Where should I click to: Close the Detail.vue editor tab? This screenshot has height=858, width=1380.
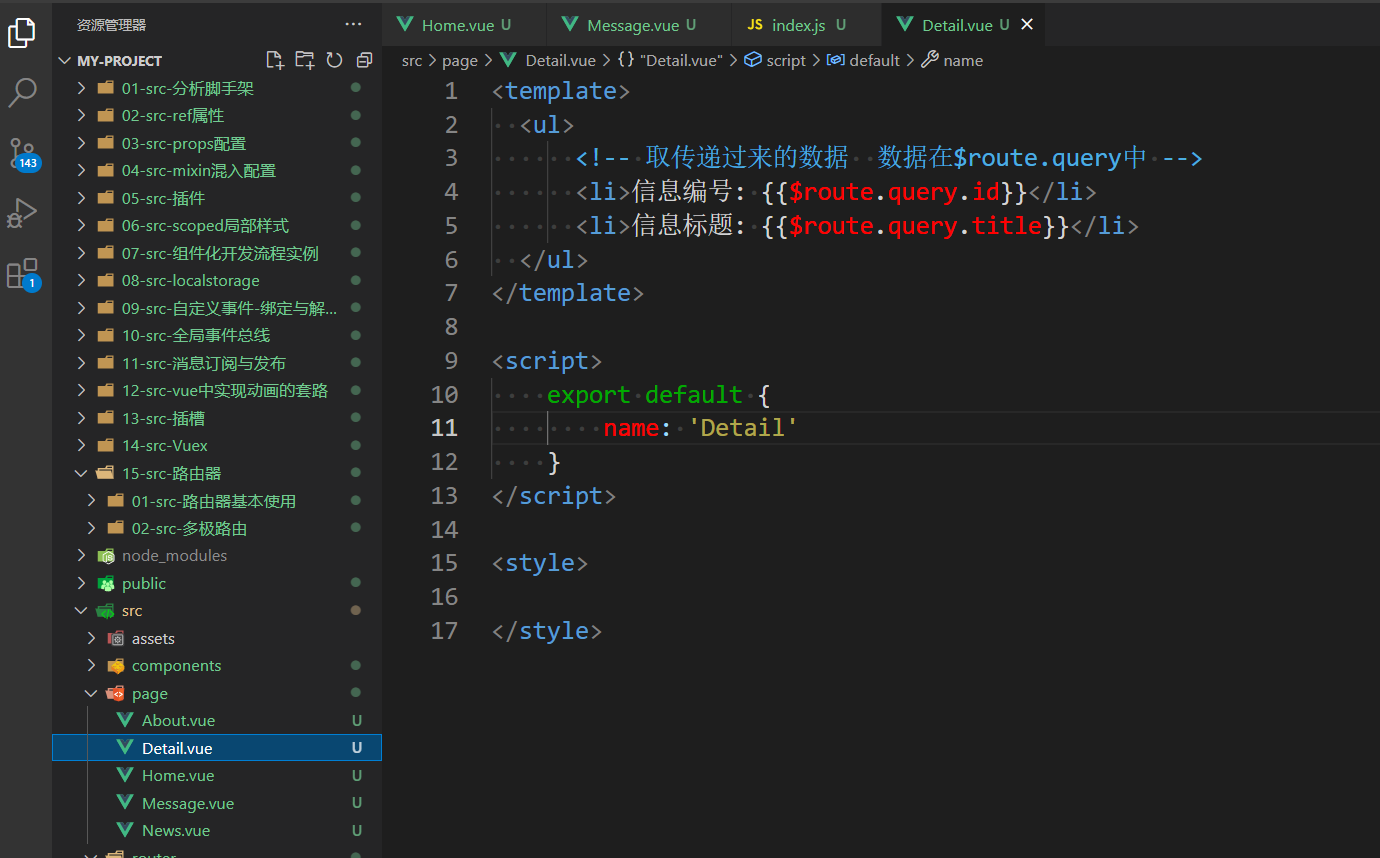pos(1027,25)
